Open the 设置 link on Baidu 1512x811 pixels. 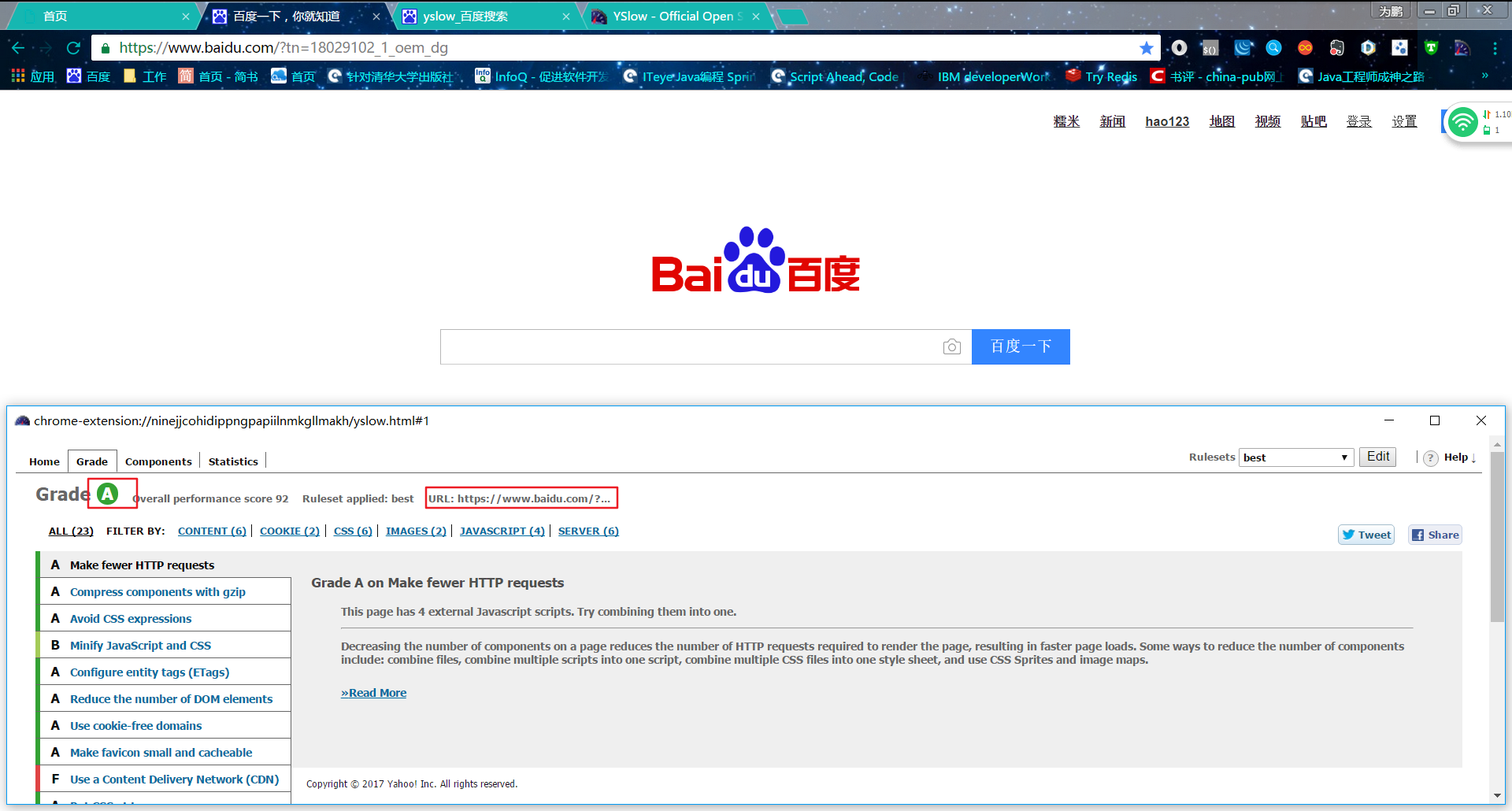coord(1404,121)
